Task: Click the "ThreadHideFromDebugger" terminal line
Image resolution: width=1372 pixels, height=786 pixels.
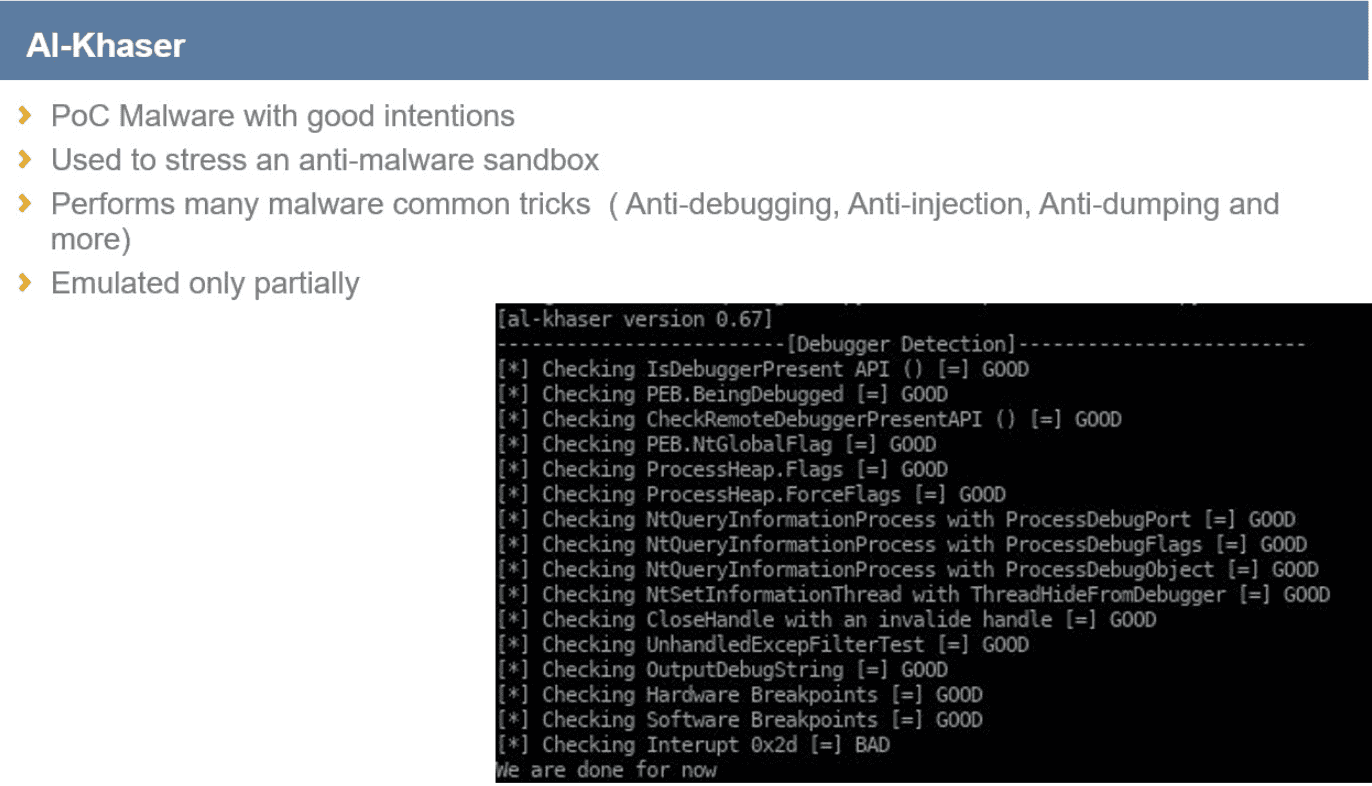Action: tap(913, 595)
